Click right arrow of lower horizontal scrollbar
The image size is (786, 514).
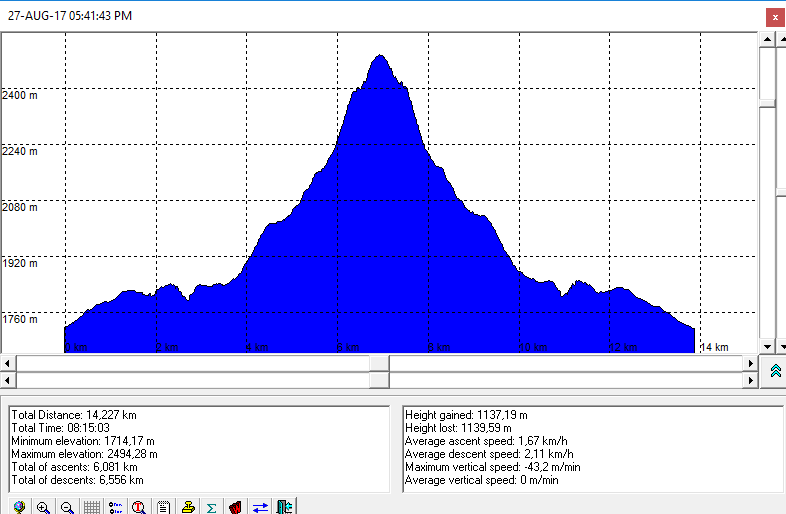coord(751,380)
